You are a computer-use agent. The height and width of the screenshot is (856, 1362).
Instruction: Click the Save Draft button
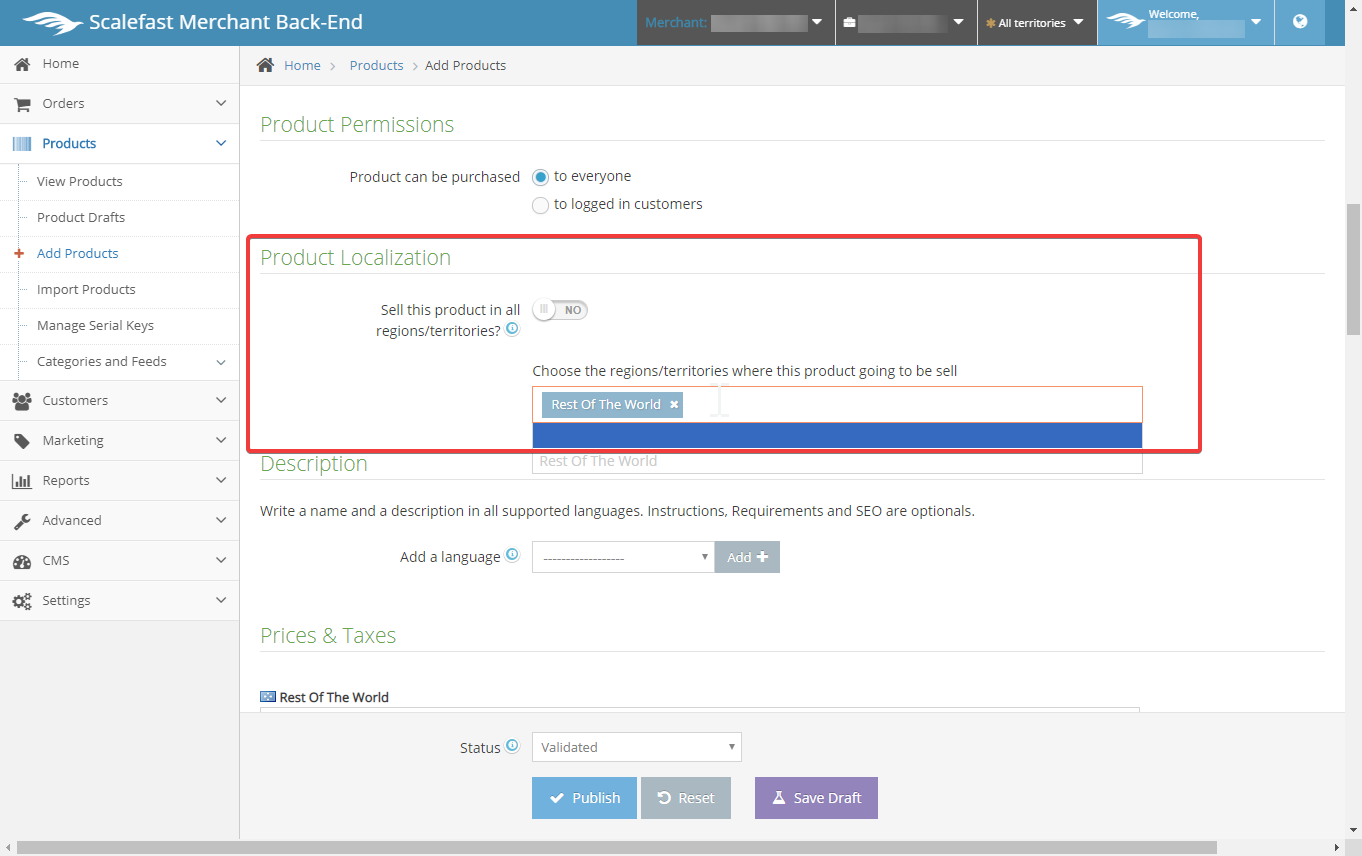[816, 798]
